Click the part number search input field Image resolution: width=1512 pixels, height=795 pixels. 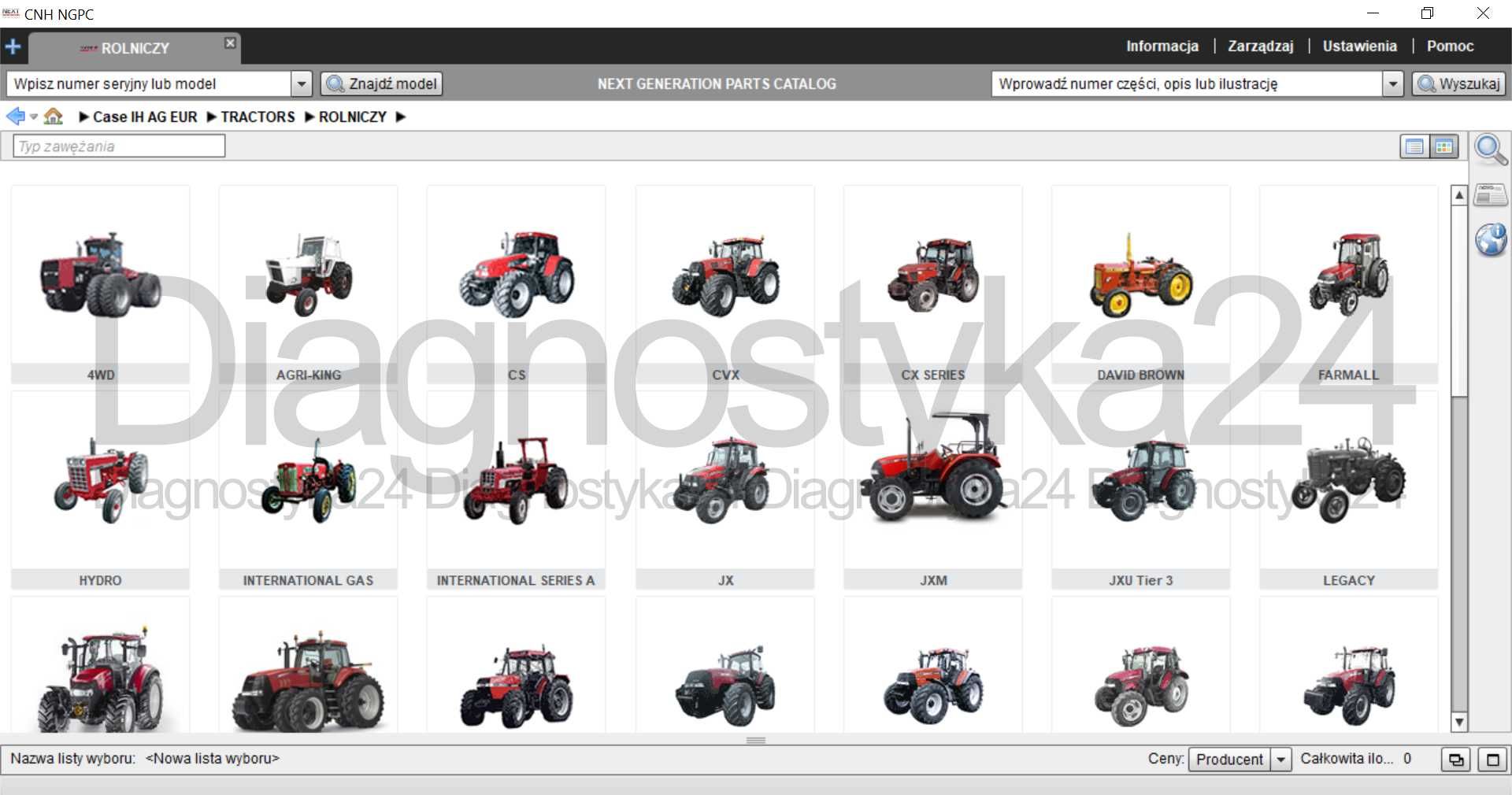pos(1187,83)
